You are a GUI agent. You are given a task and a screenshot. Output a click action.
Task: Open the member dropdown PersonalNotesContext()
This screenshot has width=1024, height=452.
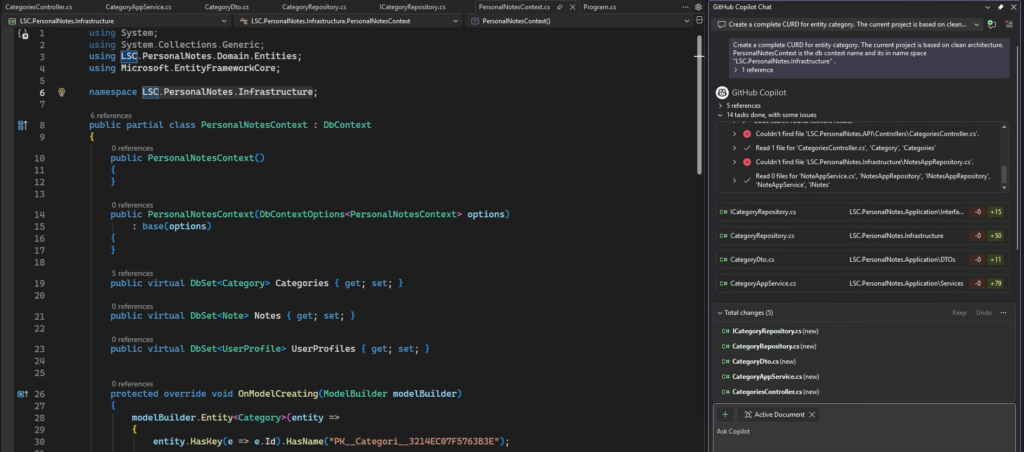580,21
